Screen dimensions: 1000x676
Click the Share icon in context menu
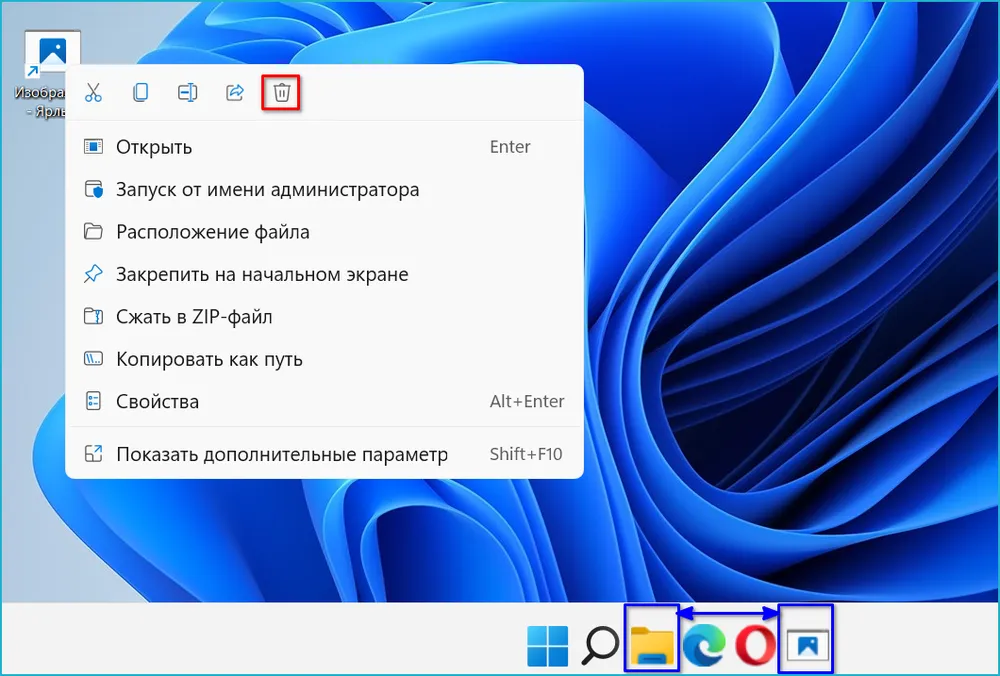pos(235,93)
